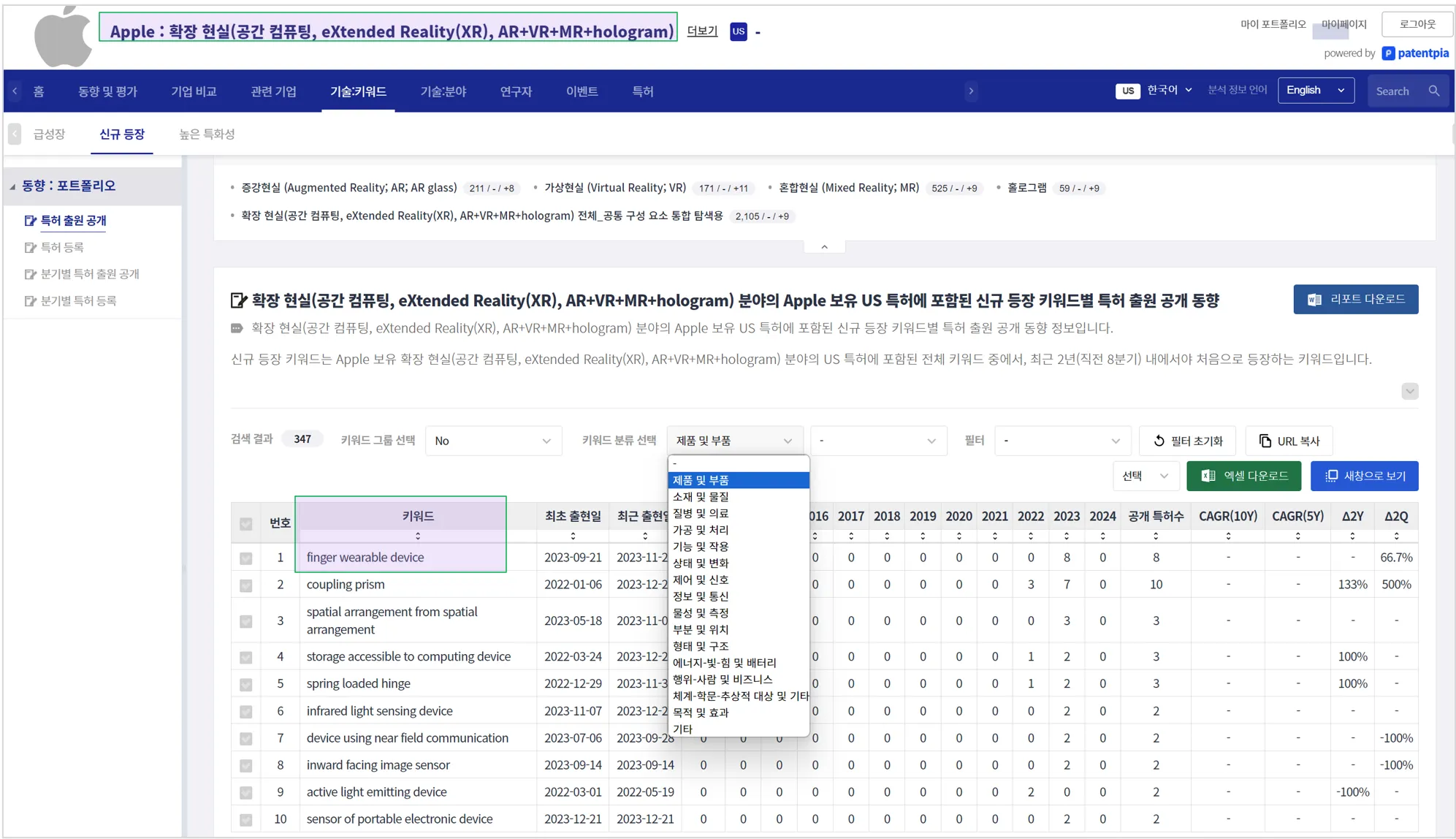1456x839 pixels.
Task: Open the 키워드 그룹 선택 No dropdown
Action: pos(493,441)
